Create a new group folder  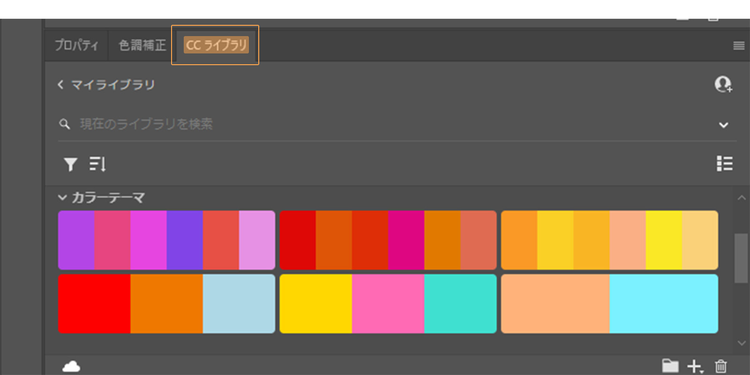tap(670, 366)
